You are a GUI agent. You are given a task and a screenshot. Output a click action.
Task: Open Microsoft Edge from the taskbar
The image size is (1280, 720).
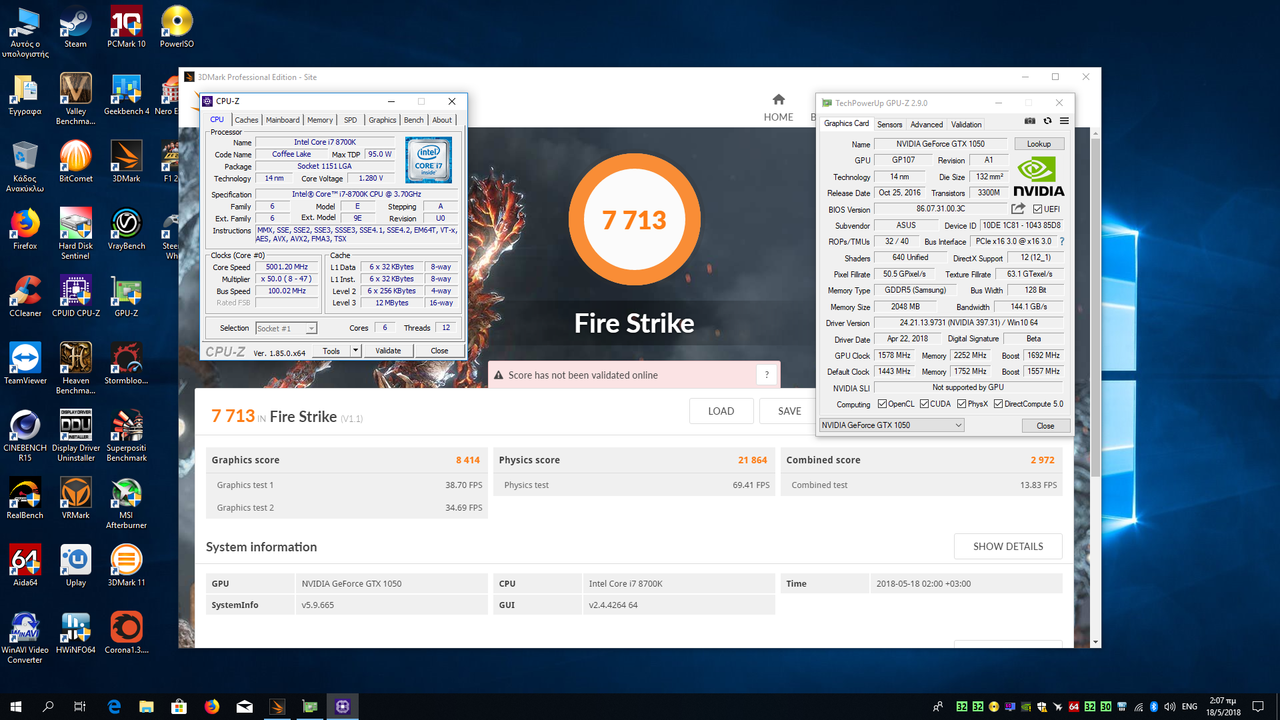(114, 706)
